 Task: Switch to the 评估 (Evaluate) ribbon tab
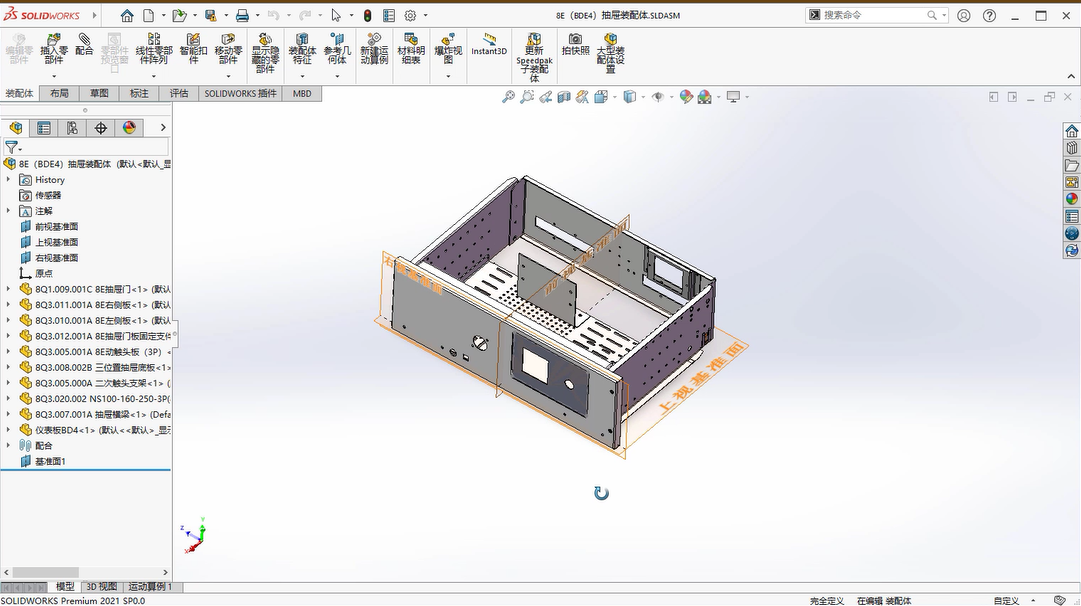pos(179,93)
